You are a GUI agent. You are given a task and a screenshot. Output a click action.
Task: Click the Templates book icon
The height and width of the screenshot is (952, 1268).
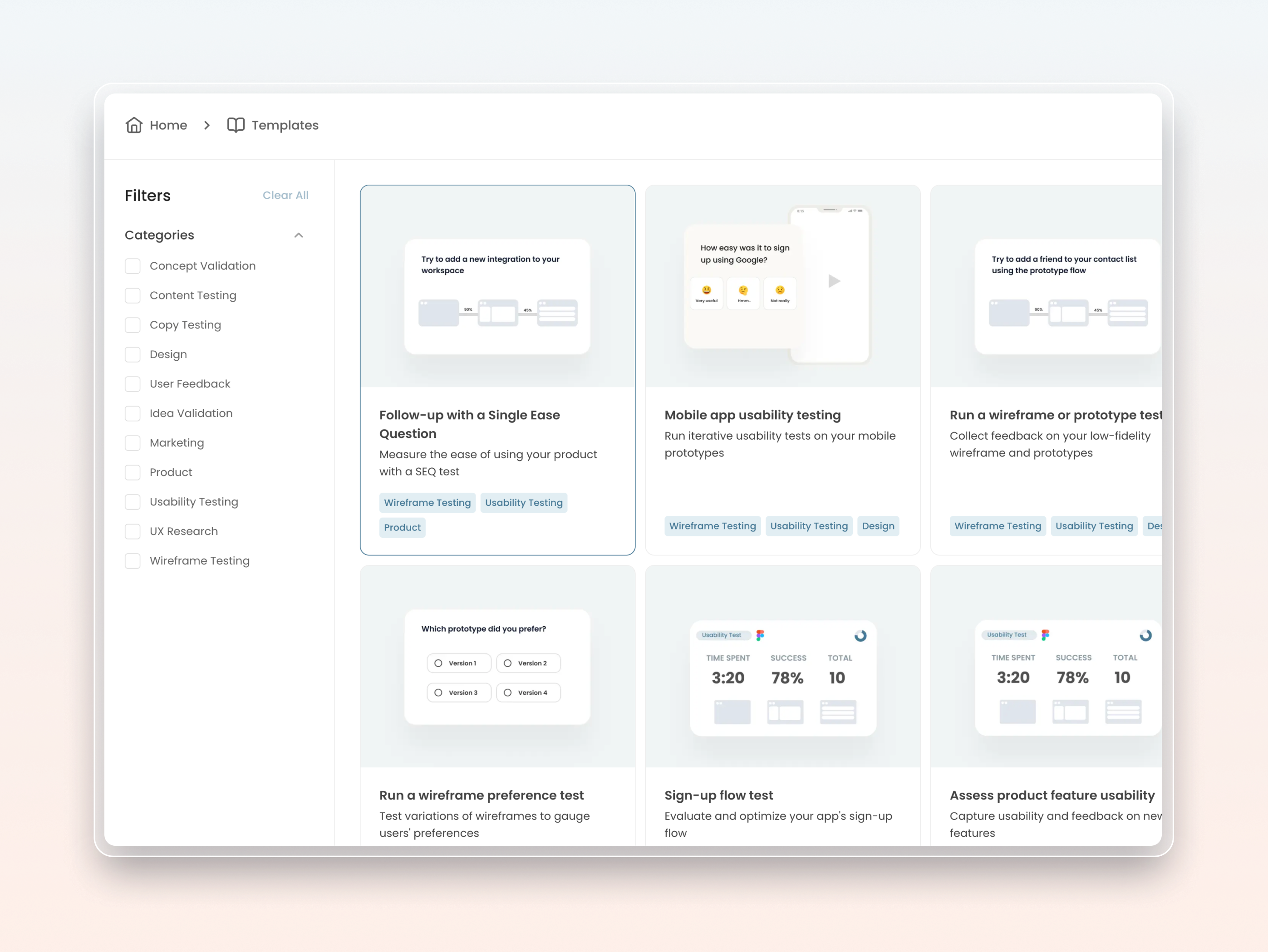point(236,125)
